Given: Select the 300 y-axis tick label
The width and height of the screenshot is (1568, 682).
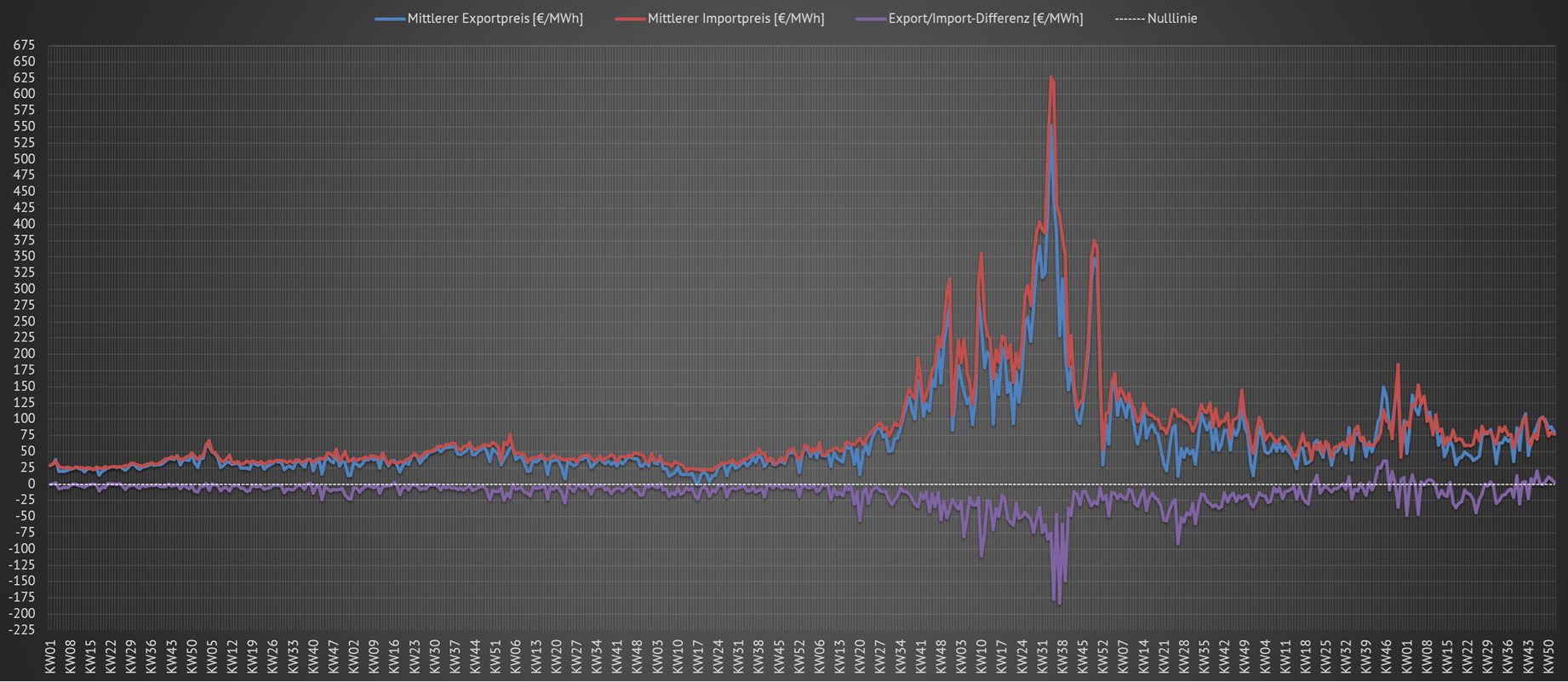Looking at the screenshot, I should [x=24, y=289].
